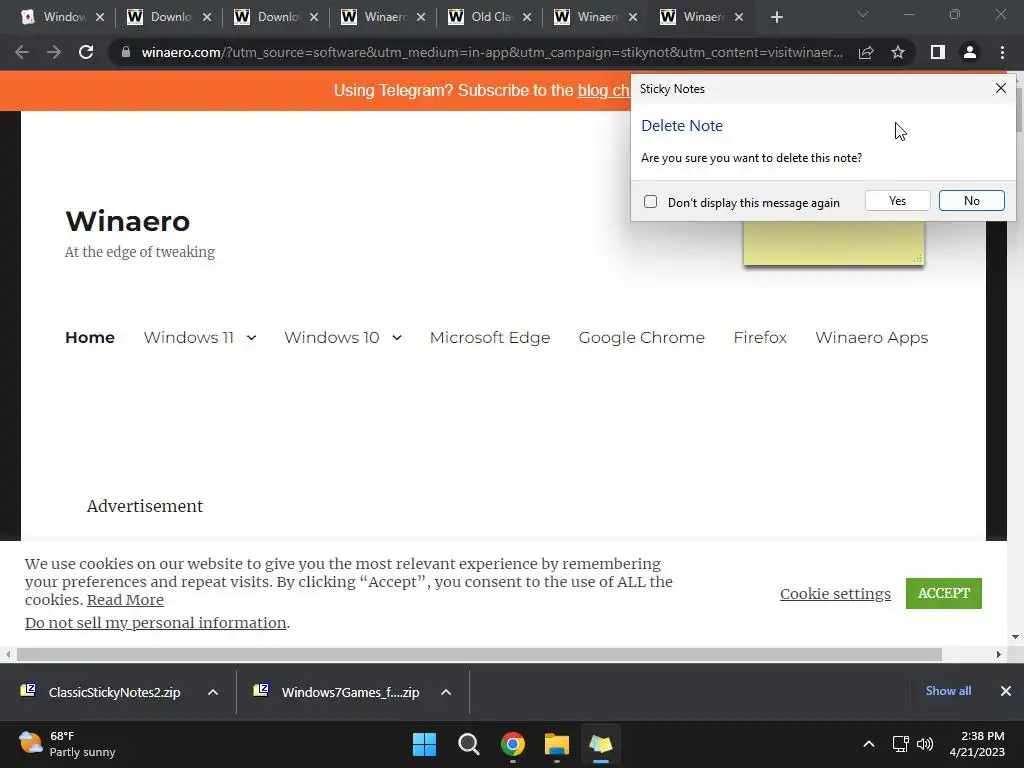Click the browser Back arrow

point(22,52)
